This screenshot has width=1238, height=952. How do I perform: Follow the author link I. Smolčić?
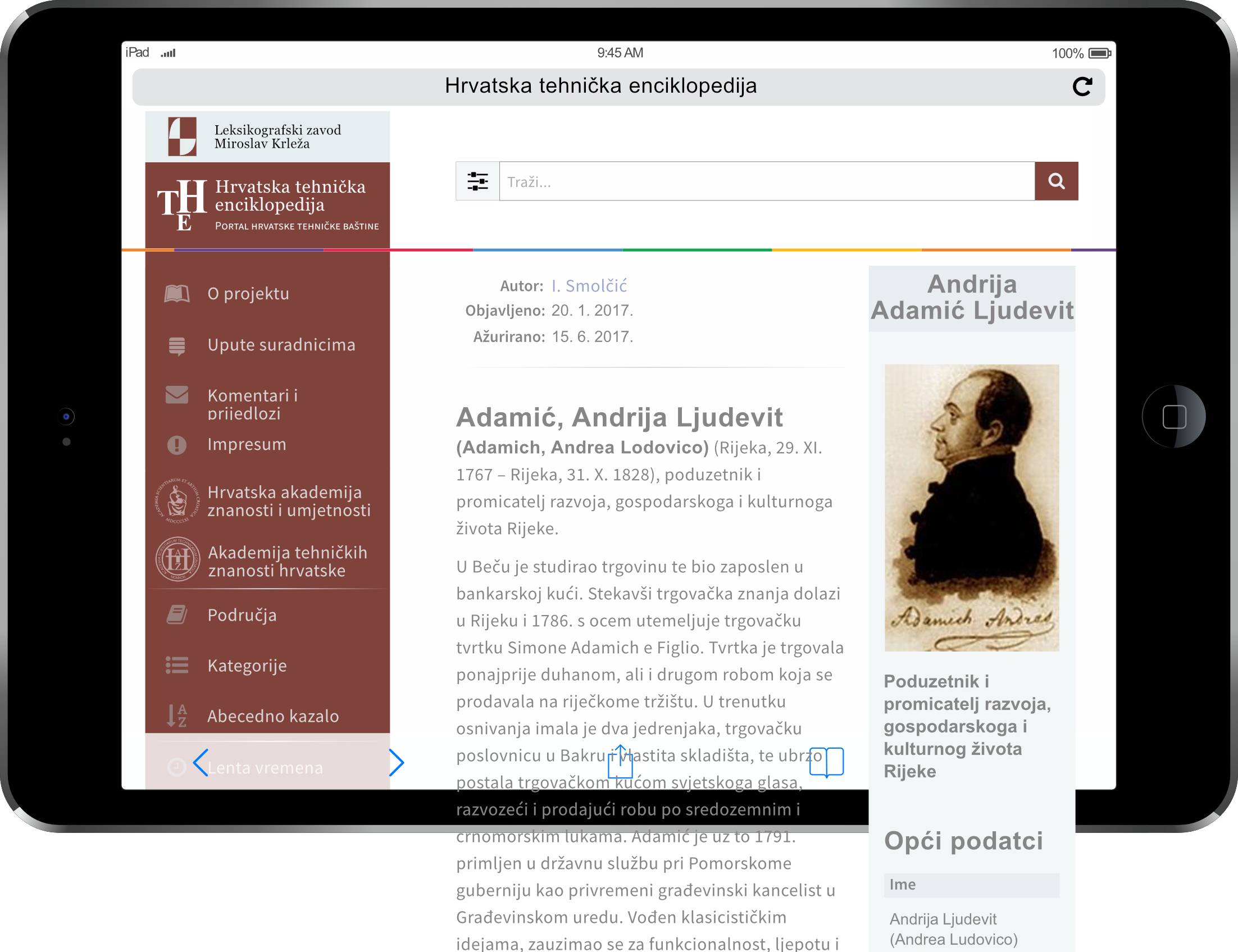coord(589,285)
